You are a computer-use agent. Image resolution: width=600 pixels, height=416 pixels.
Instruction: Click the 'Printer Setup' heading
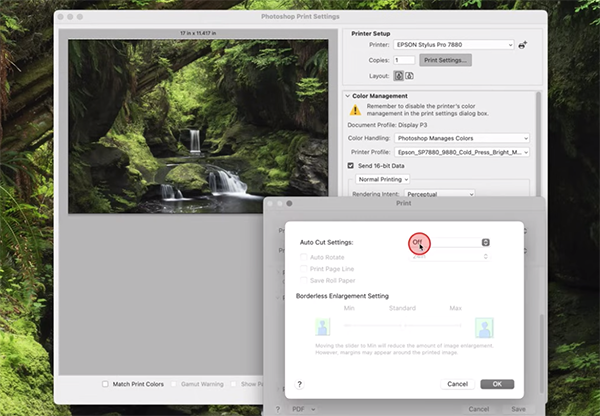tap(371, 34)
